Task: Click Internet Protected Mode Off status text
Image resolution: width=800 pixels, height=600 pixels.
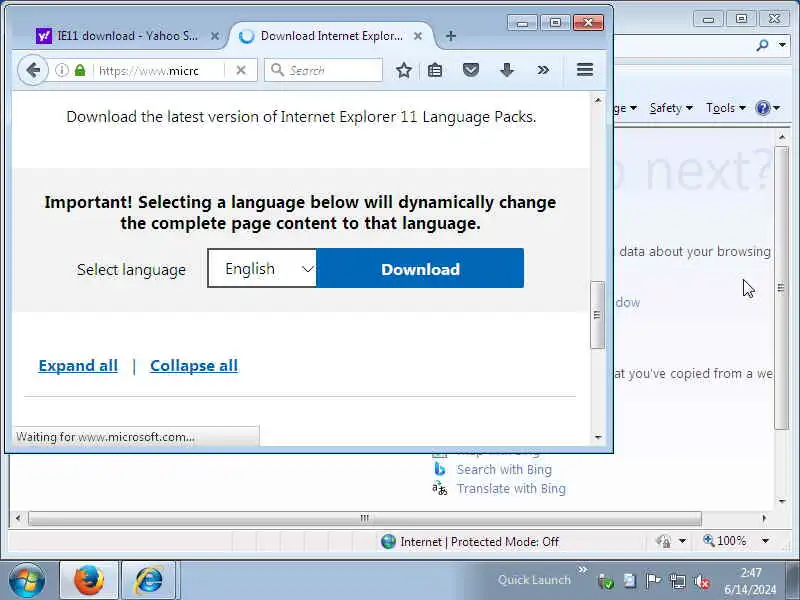Action: coord(479,542)
